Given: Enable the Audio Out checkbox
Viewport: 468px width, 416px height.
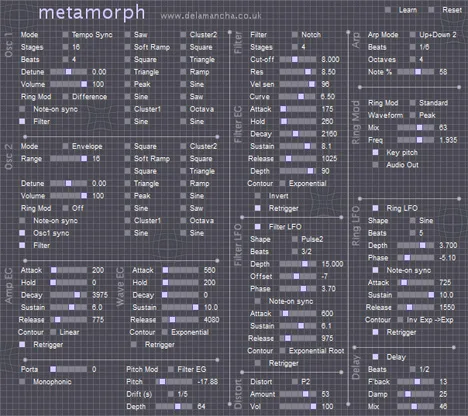Looking at the screenshot, I should 375,165.
